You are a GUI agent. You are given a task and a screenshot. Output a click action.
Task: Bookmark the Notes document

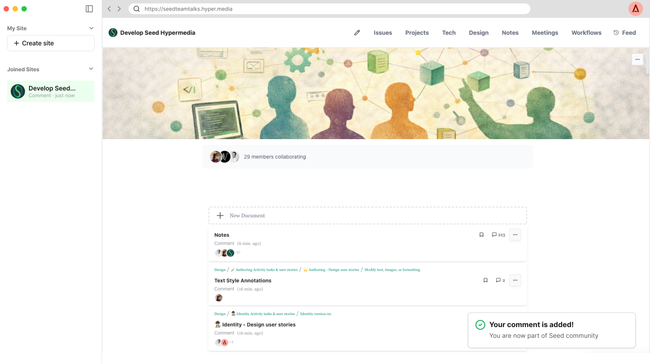tap(481, 235)
